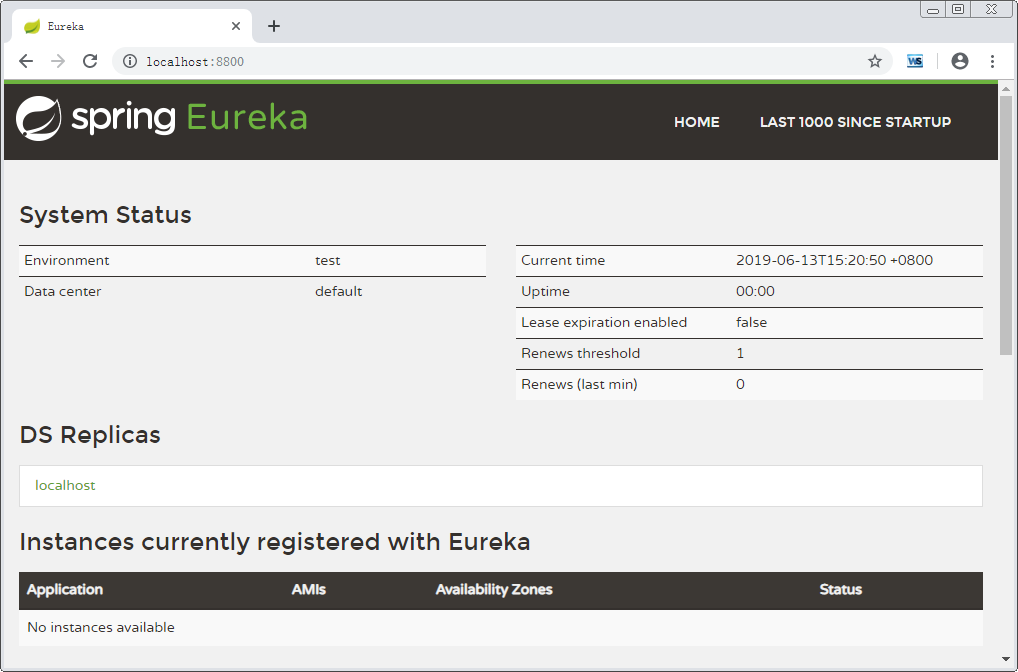The image size is (1018, 672).
Task: Click the 'Lease expiration enabled' label
Action: click(604, 323)
